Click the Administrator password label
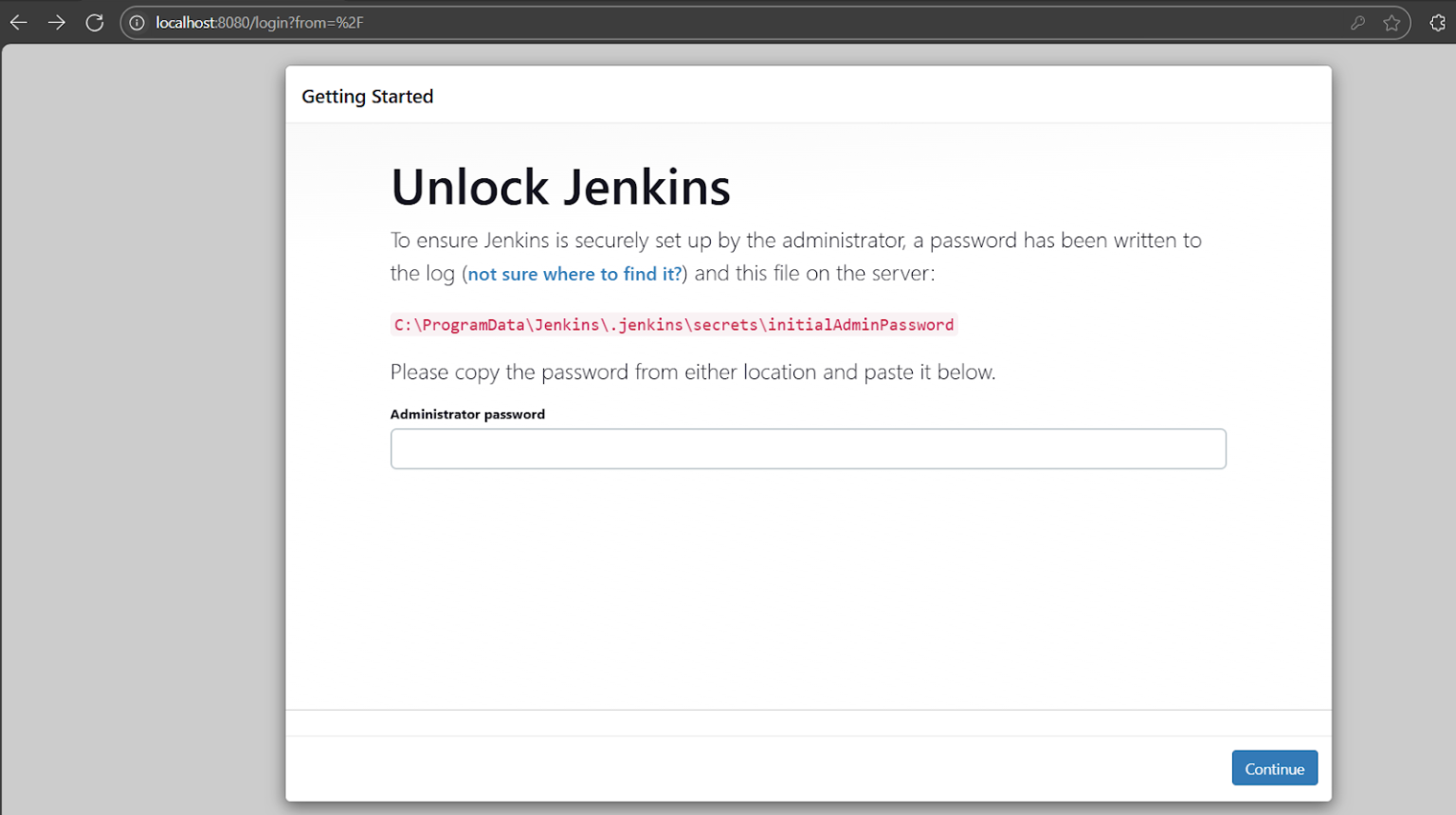The height and width of the screenshot is (815, 1456). [x=467, y=414]
